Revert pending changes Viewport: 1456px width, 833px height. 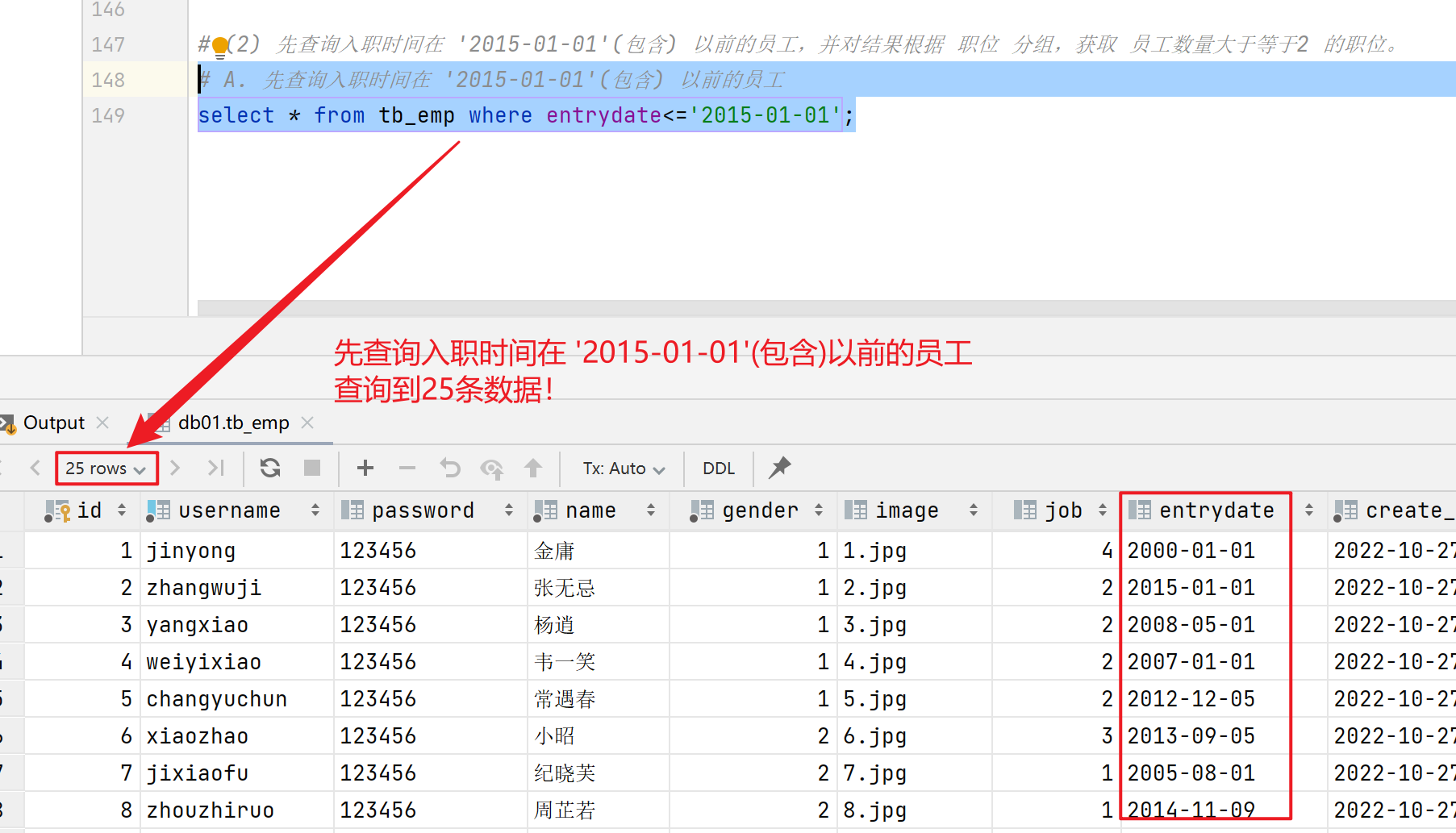pos(450,468)
